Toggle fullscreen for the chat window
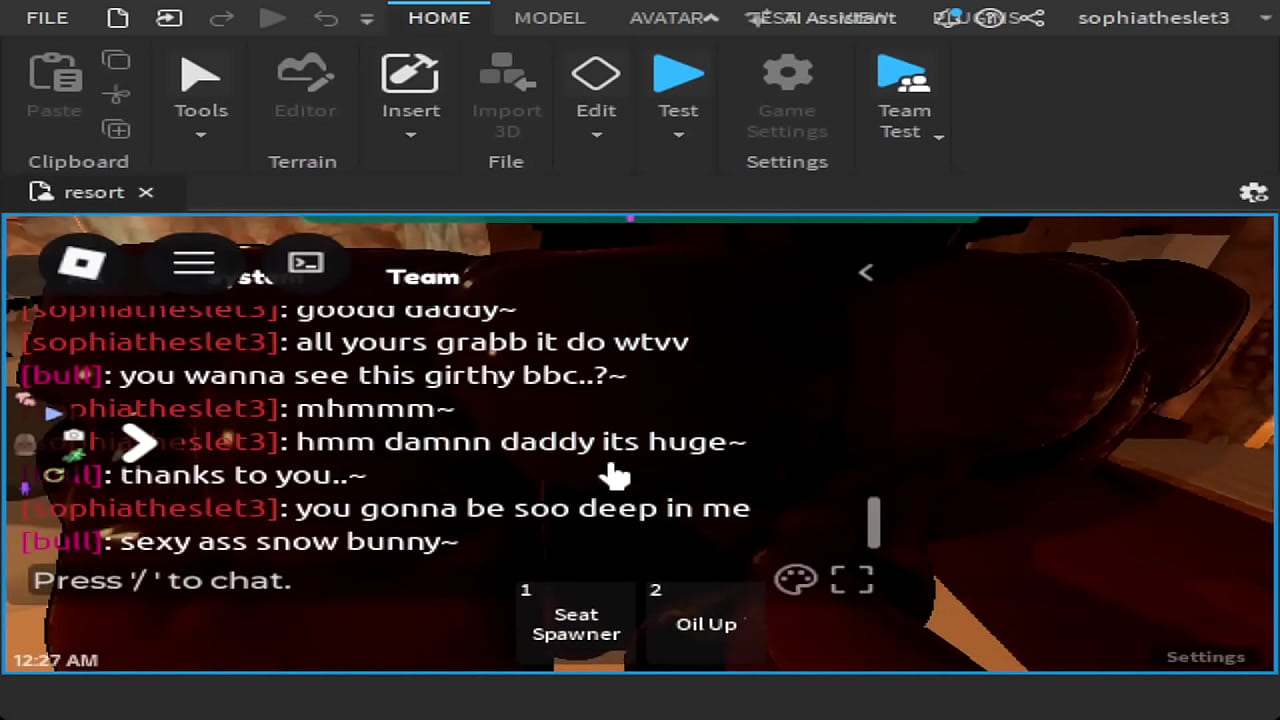This screenshot has width=1280, height=720. [852, 579]
